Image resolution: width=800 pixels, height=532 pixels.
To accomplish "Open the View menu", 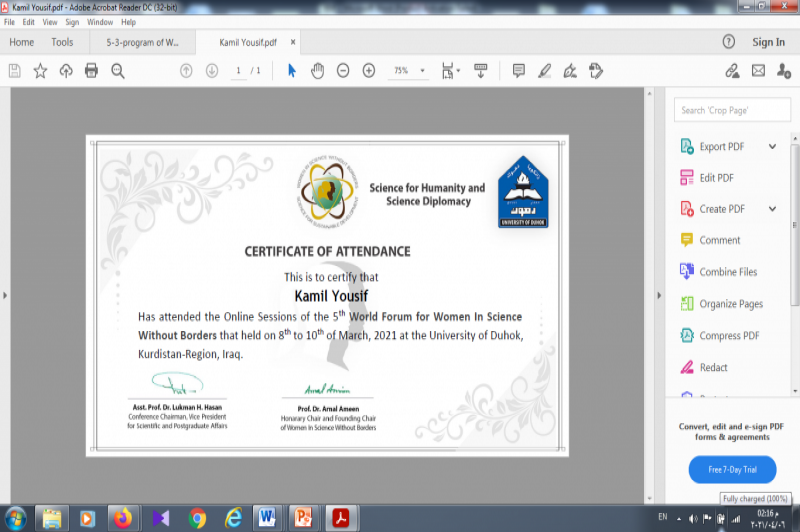I will pos(50,21).
